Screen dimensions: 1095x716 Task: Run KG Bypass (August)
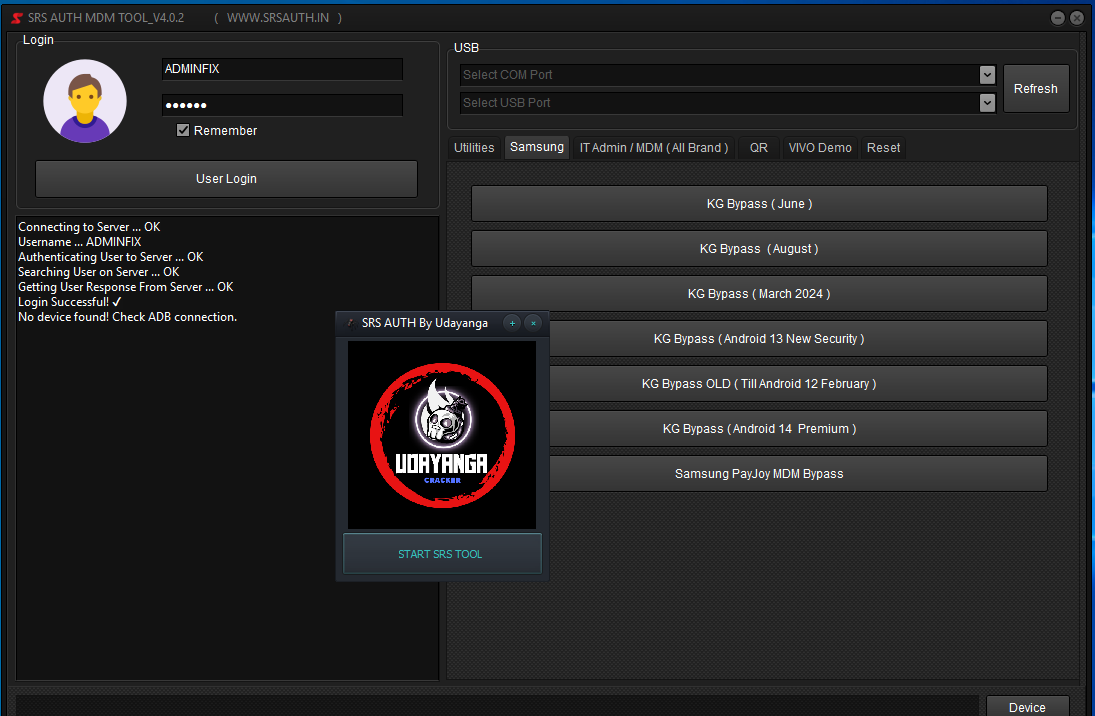tap(759, 249)
